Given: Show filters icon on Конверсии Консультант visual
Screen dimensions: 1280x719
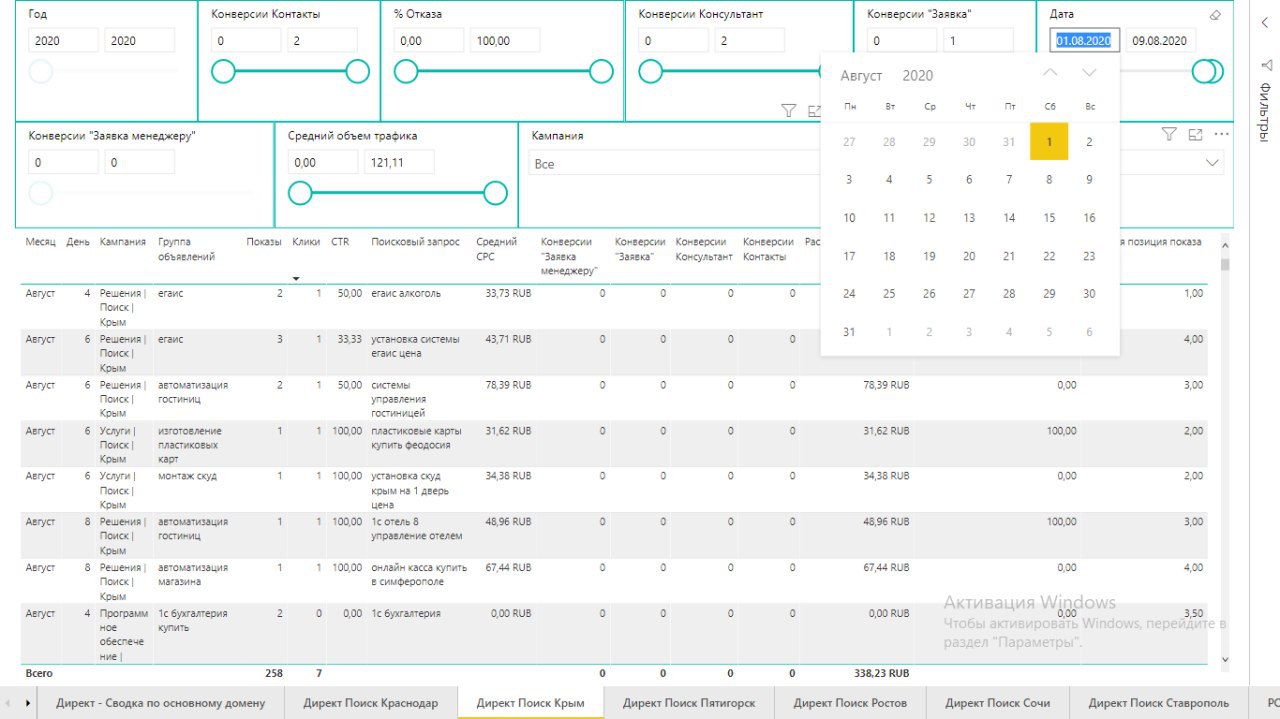Looking at the screenshot, I should tap(788, 110).
